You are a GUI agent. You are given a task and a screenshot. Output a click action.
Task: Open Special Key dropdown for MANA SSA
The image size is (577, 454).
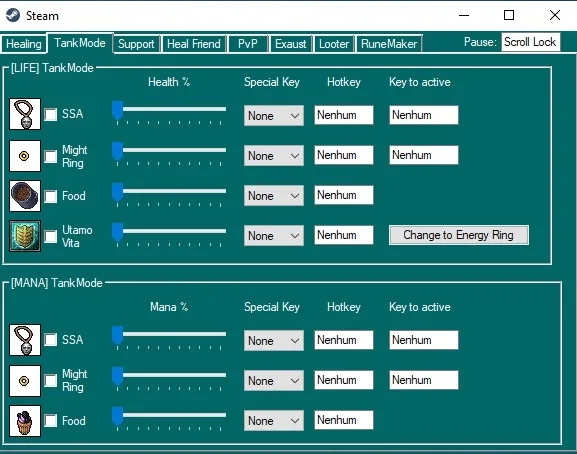click(274, 340)
